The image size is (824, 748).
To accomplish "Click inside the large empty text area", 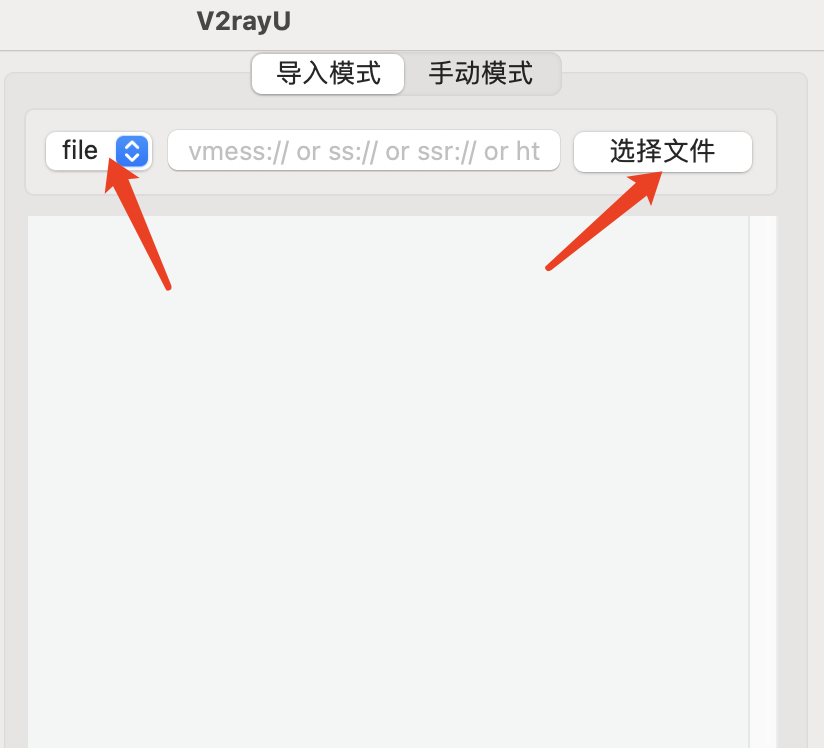I will (388, 481).
